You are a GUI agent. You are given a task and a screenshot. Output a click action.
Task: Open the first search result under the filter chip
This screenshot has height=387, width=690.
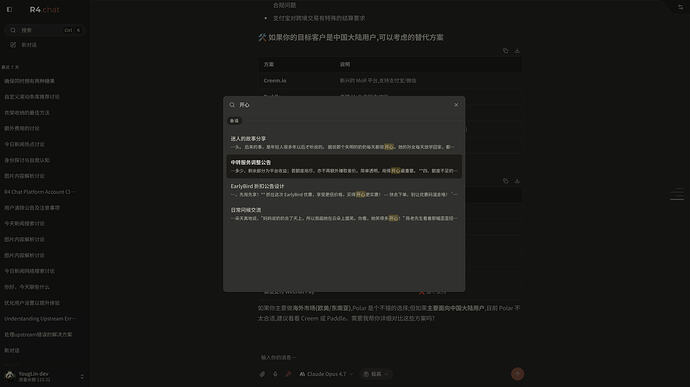pyautogui.click(x=344, y=143)
